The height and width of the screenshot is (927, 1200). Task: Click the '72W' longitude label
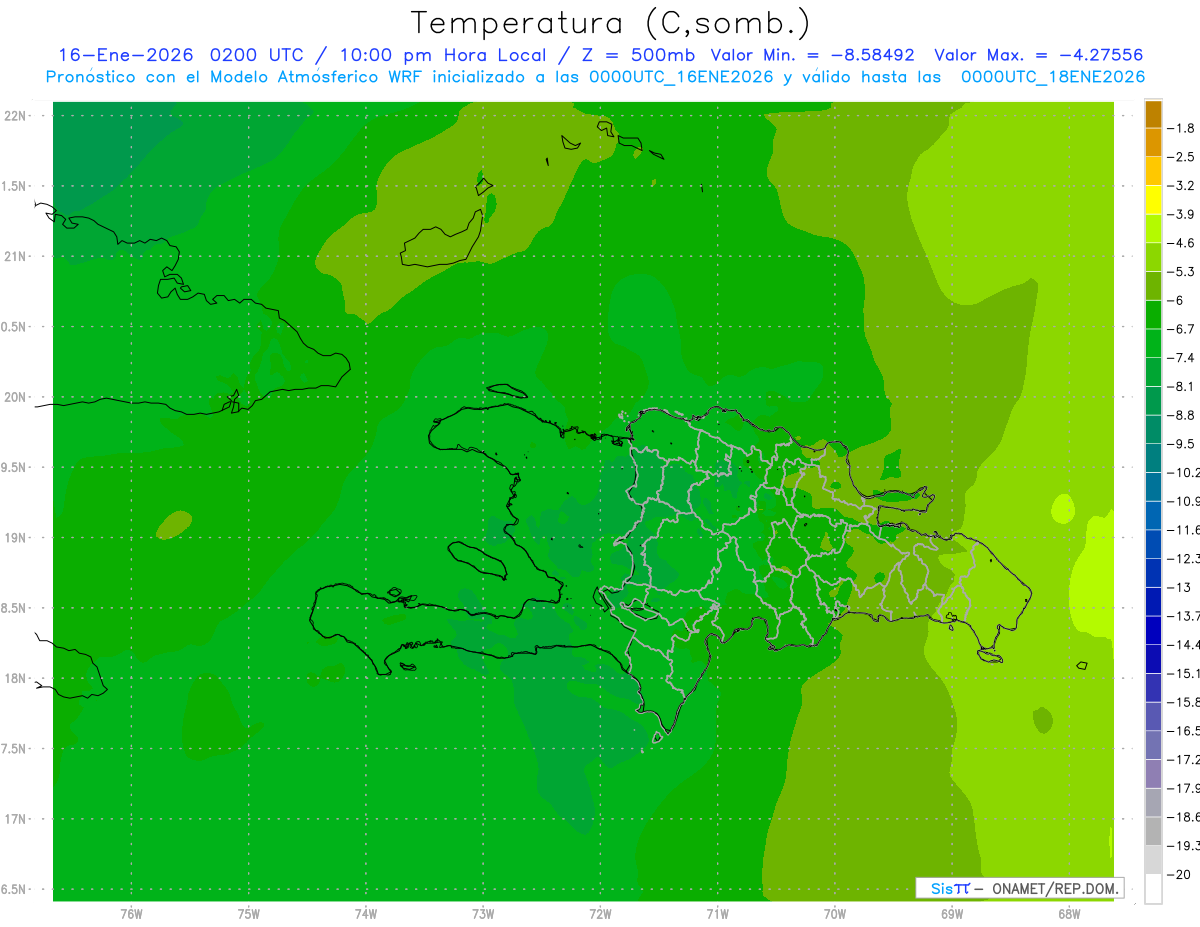tap(600, 913)
